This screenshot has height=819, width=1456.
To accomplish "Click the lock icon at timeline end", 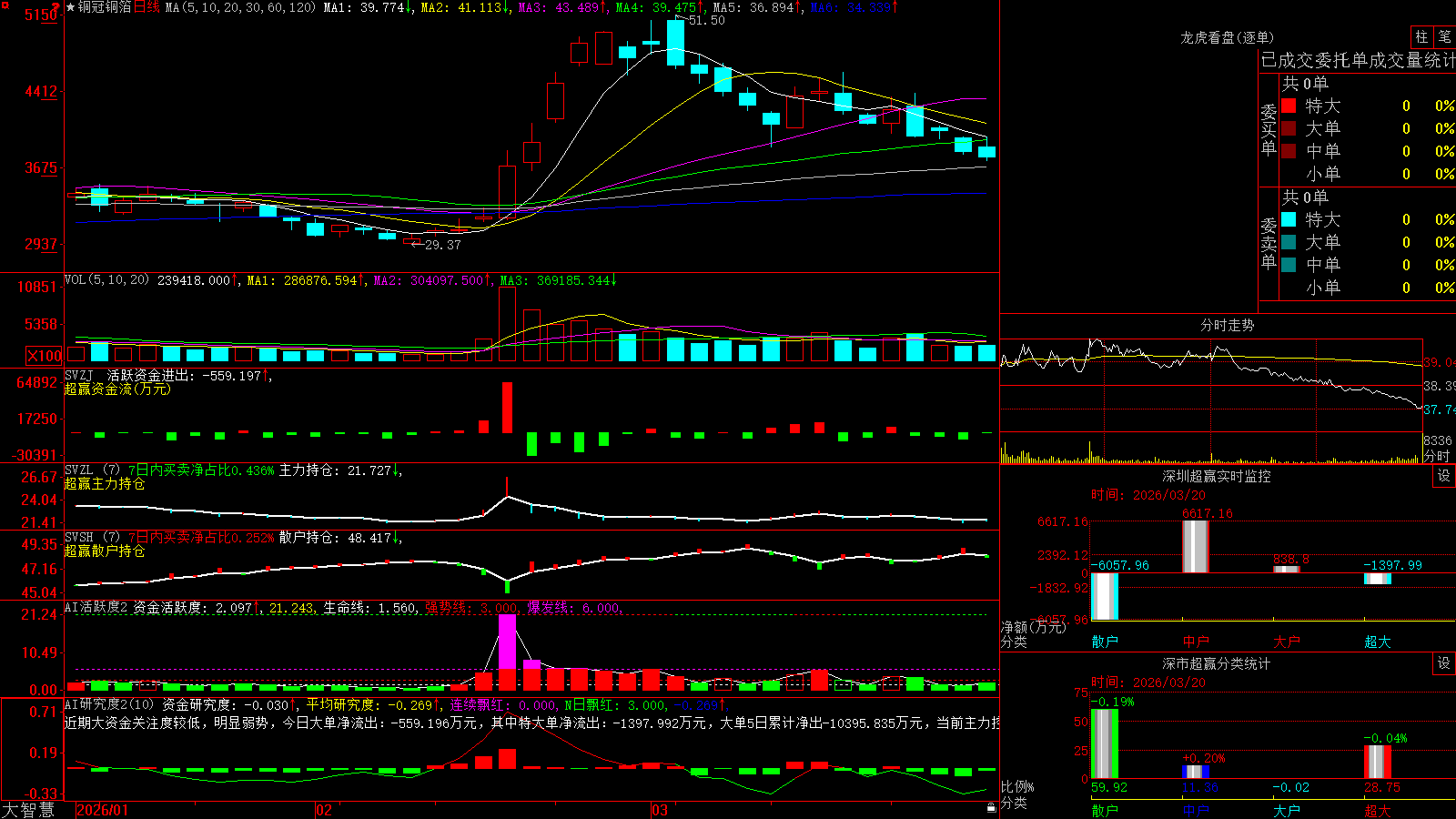I will click(x=991, y=807).
